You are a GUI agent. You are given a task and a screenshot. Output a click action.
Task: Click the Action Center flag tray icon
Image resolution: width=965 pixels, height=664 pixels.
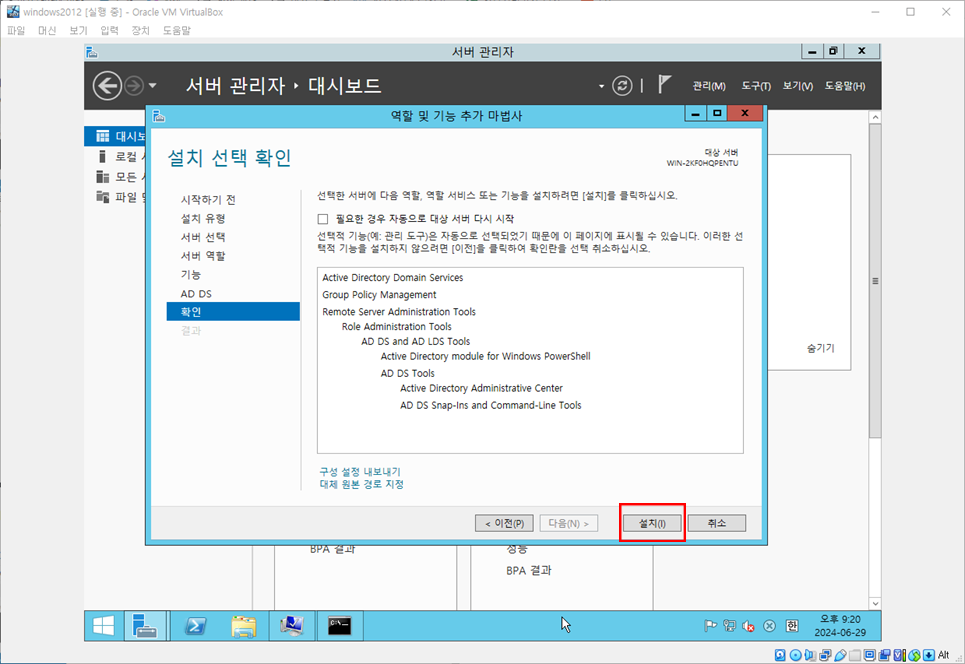pos(710,626)
